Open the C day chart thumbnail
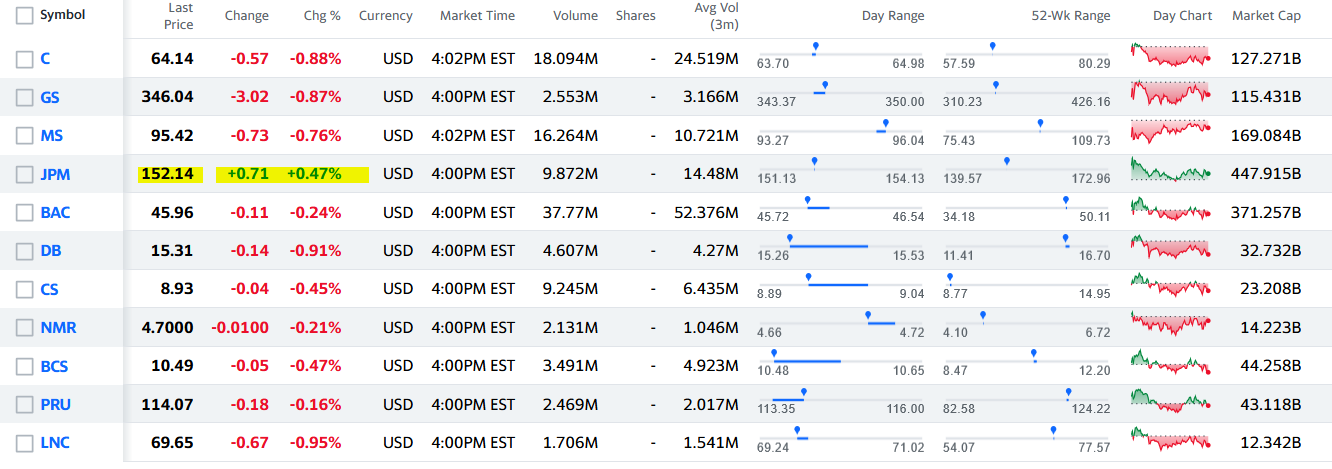 click(x=1170, y=54)
